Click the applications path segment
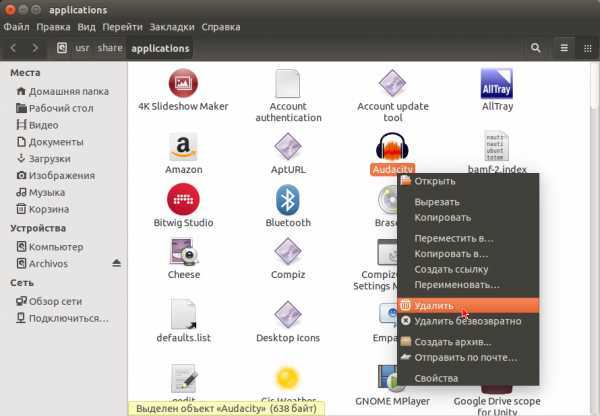This screenshot has width=600, height=416. click(x=160, y=48)
